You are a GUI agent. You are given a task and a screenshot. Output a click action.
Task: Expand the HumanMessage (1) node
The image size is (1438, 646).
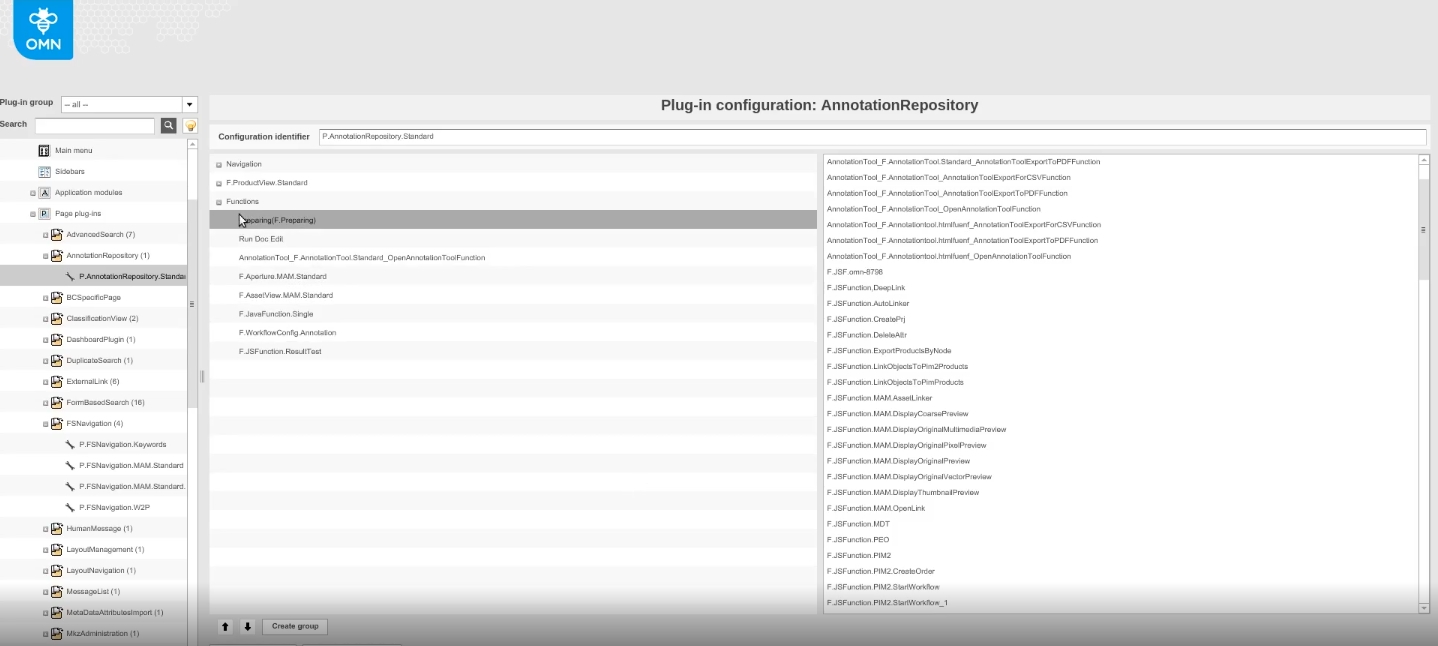(x=46, y=529)
